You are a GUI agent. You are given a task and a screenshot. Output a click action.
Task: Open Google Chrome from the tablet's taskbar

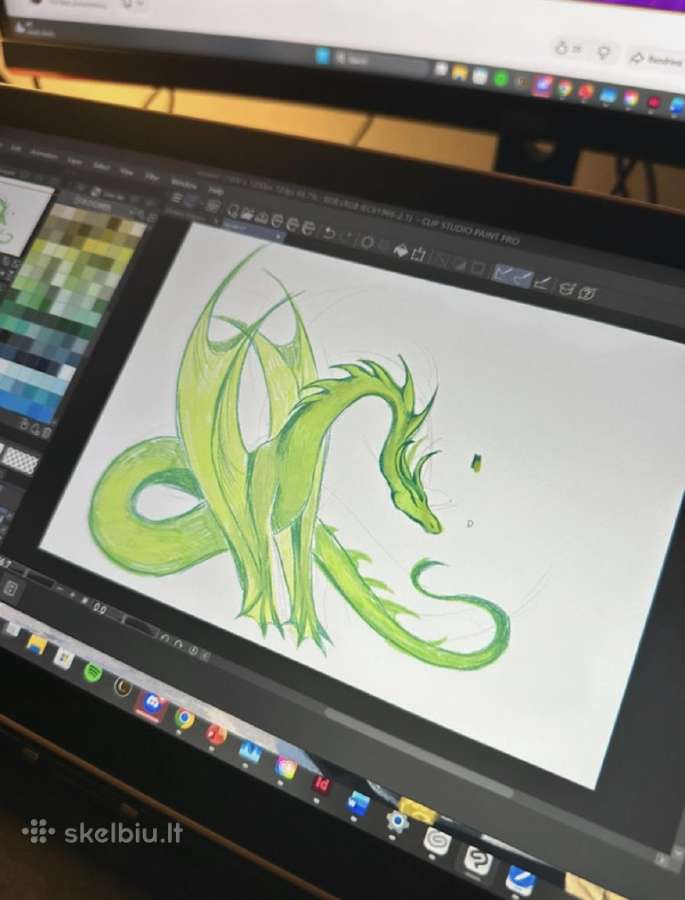coord(184,717)
